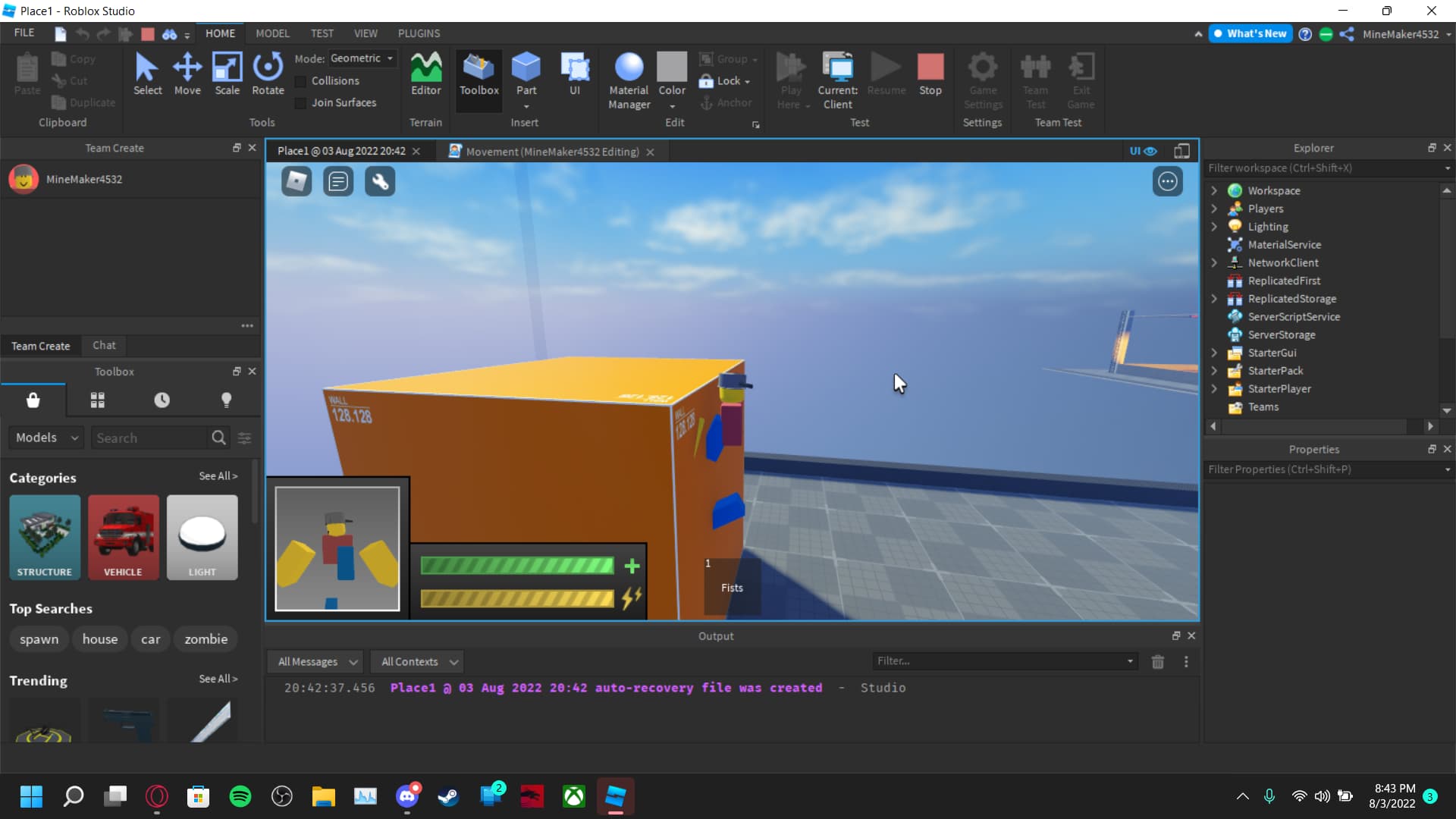Open the Movement script tab
1456x819 pixels.
click(551, 152)
